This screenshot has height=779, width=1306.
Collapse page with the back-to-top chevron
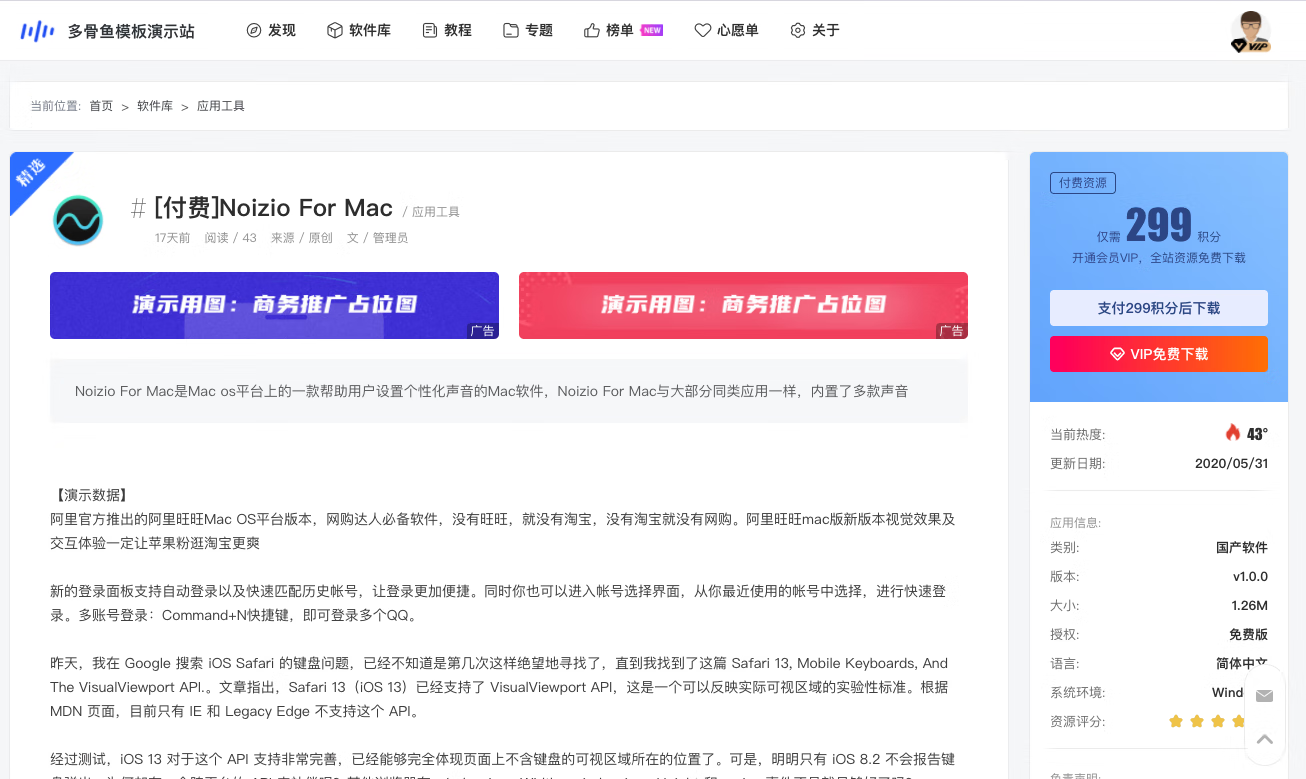coord(1264,740)
